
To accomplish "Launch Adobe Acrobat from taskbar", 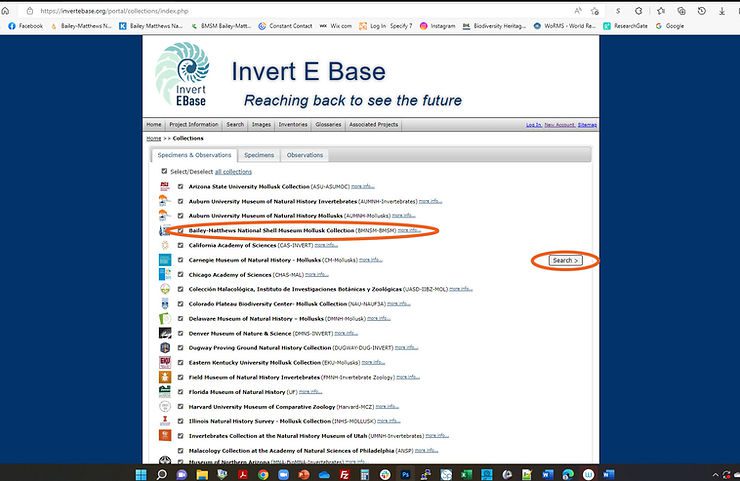I will [243, 474].
